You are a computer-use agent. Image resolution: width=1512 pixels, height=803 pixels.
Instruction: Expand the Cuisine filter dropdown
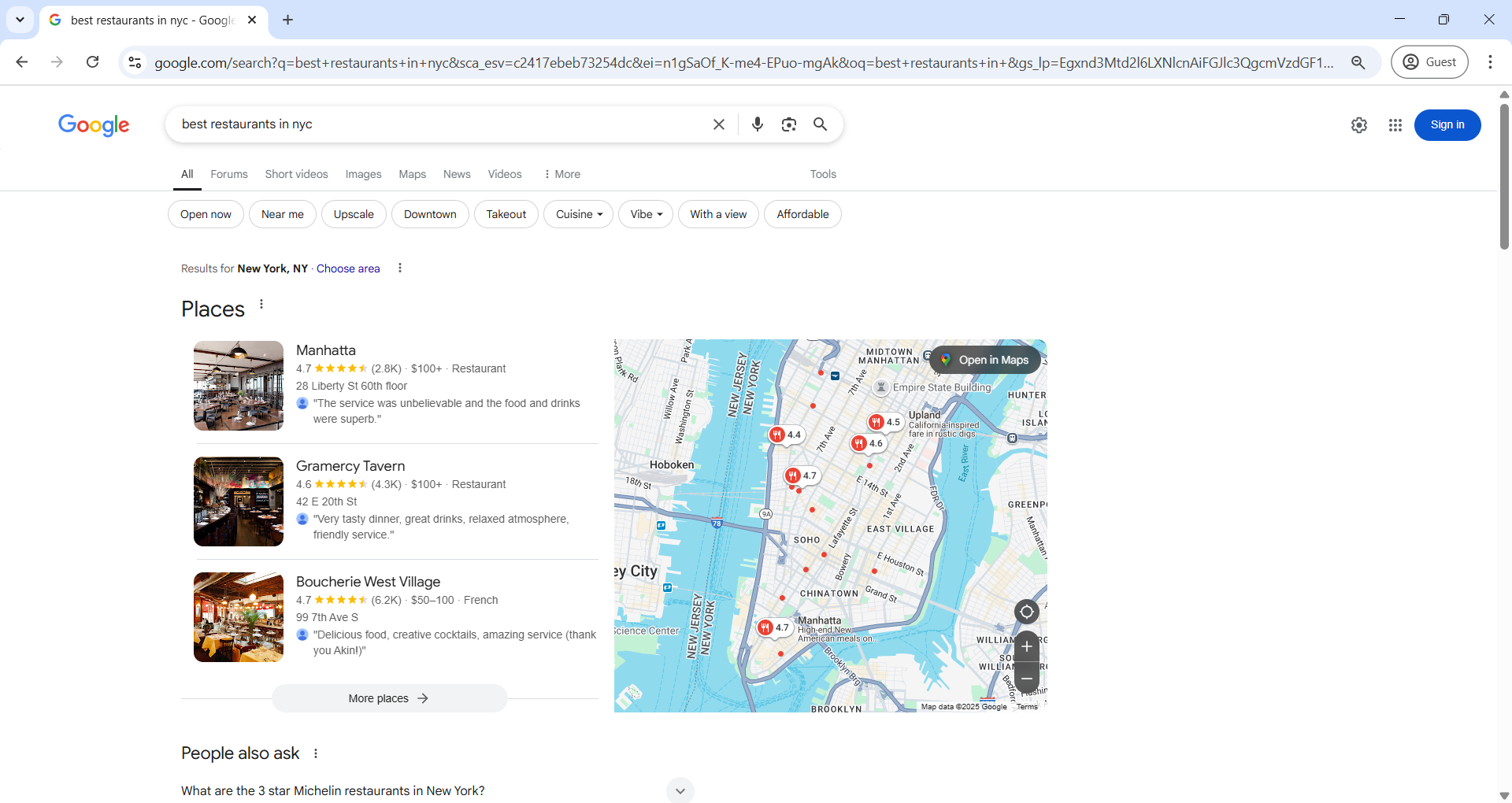pyautogui.click(x=578, y=214)
